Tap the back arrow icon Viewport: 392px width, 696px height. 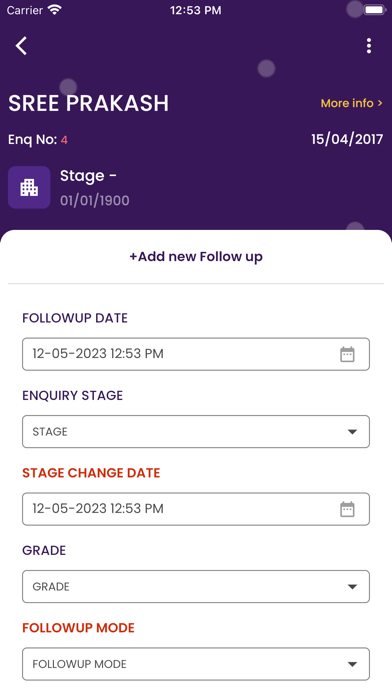pos(21,46)
